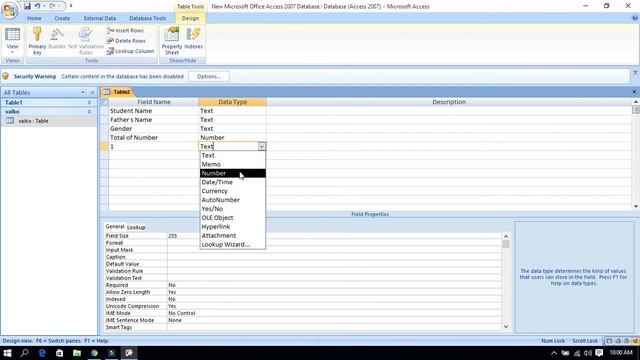The width and height of the screenshot is (640, 360).
Task: Click the Security Warning shield icon
Action: point(6,76)
